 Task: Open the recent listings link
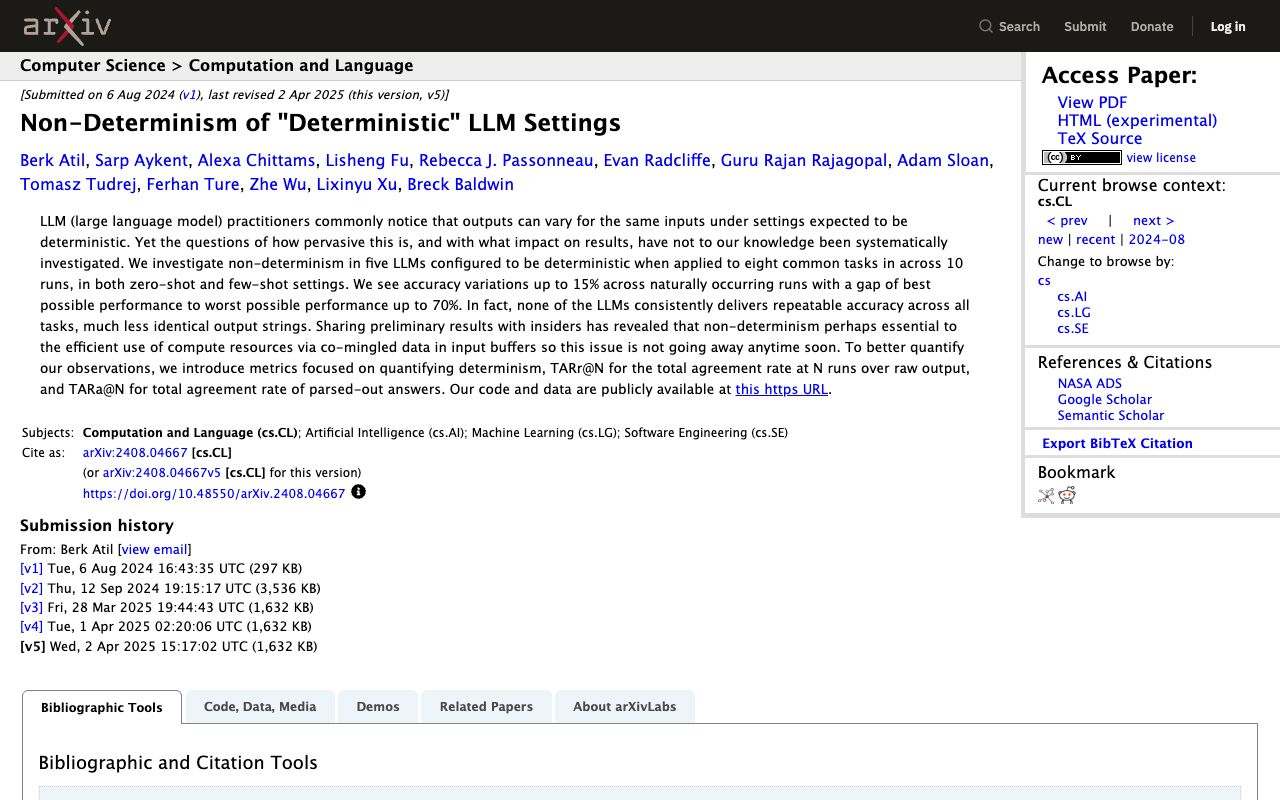[x=1096, y=240]
